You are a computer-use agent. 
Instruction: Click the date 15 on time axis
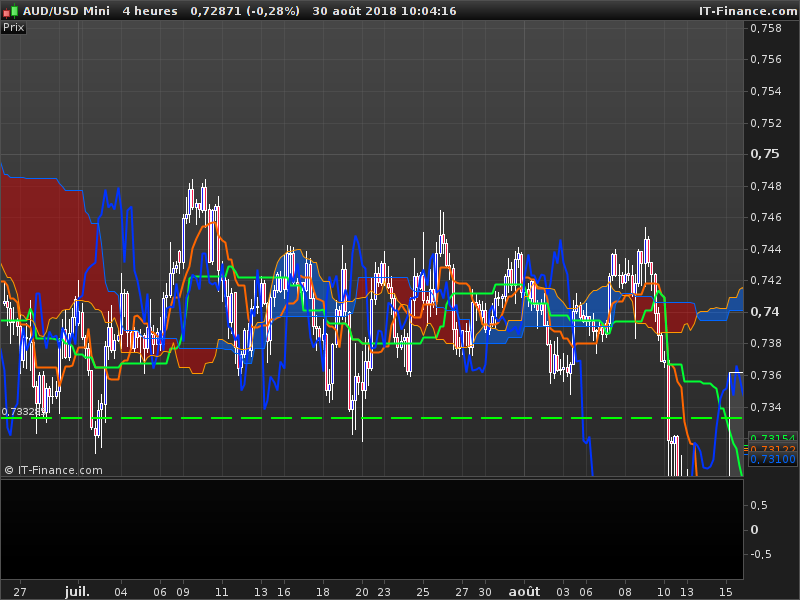pos(726,592)
